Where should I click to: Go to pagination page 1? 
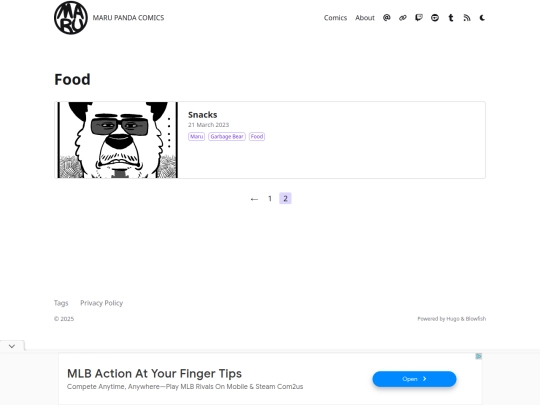[270, 198]
